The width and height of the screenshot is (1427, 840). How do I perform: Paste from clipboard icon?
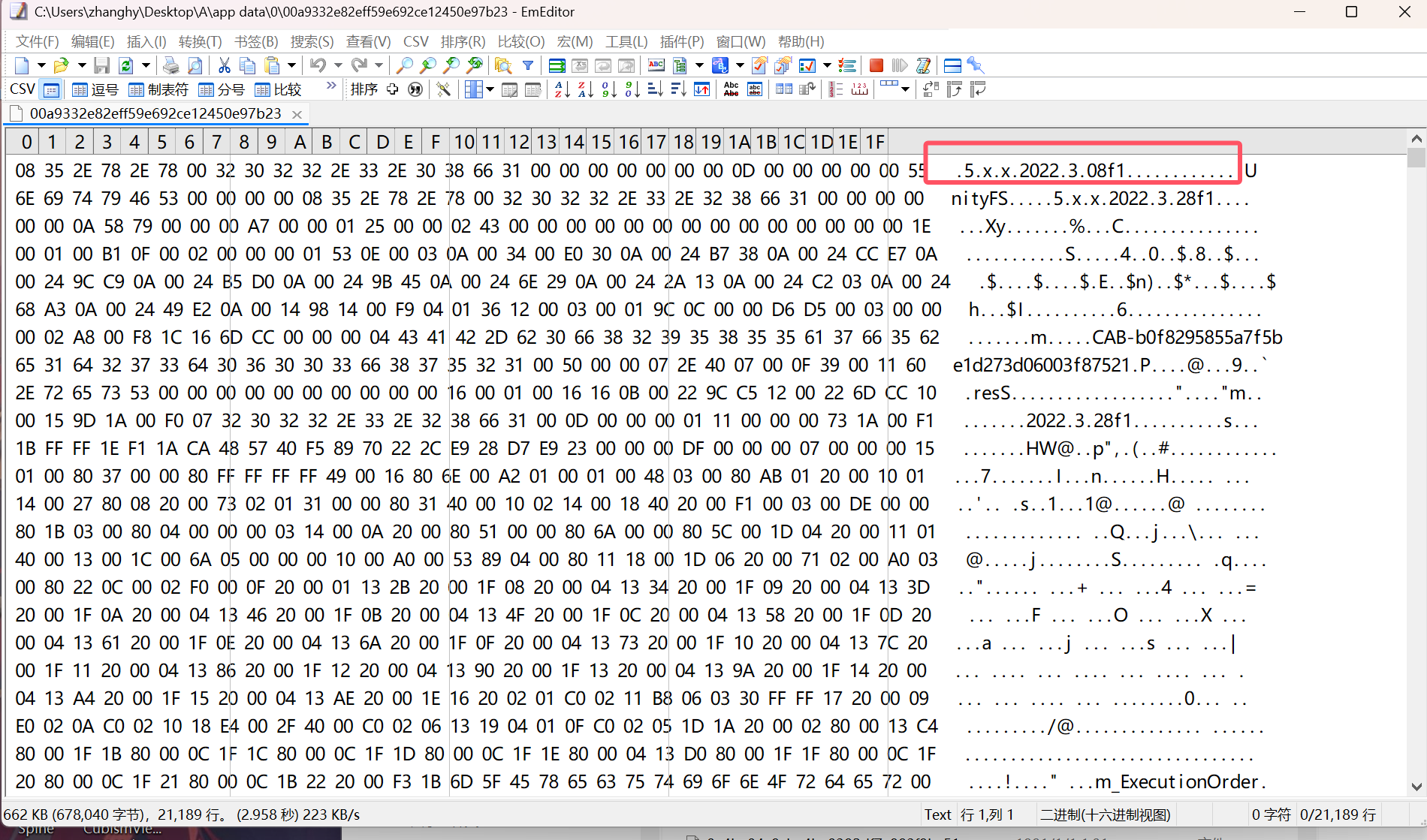[272, 65]
